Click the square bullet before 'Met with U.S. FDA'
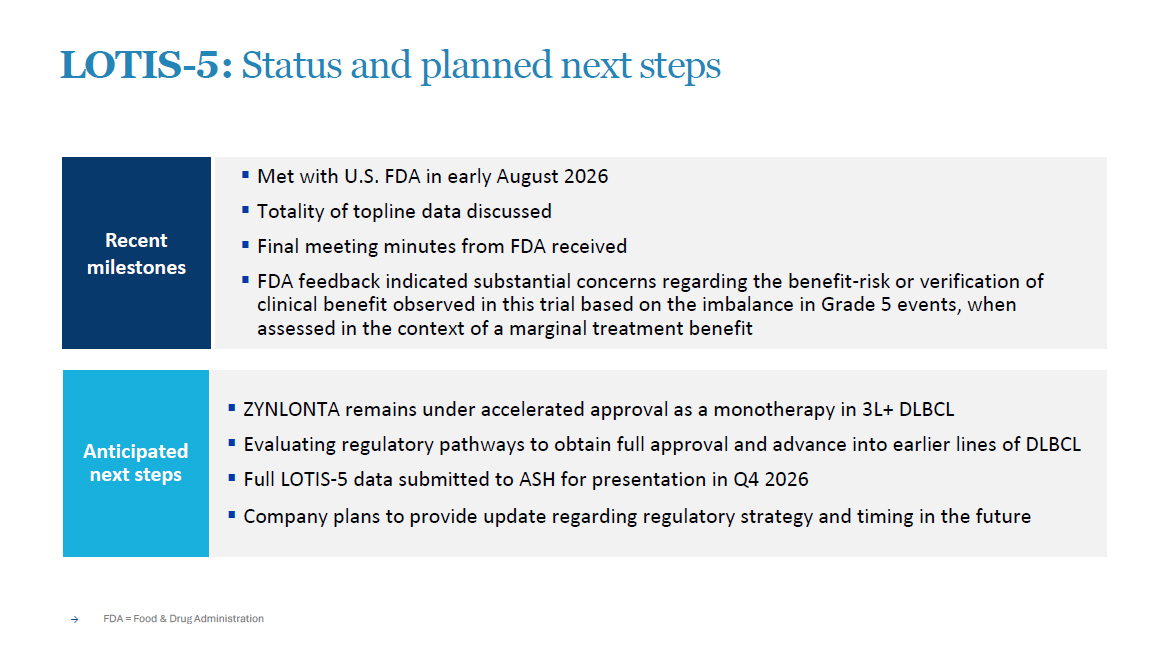This screenshot has width=1170, height=657. (x=245, y=175)
